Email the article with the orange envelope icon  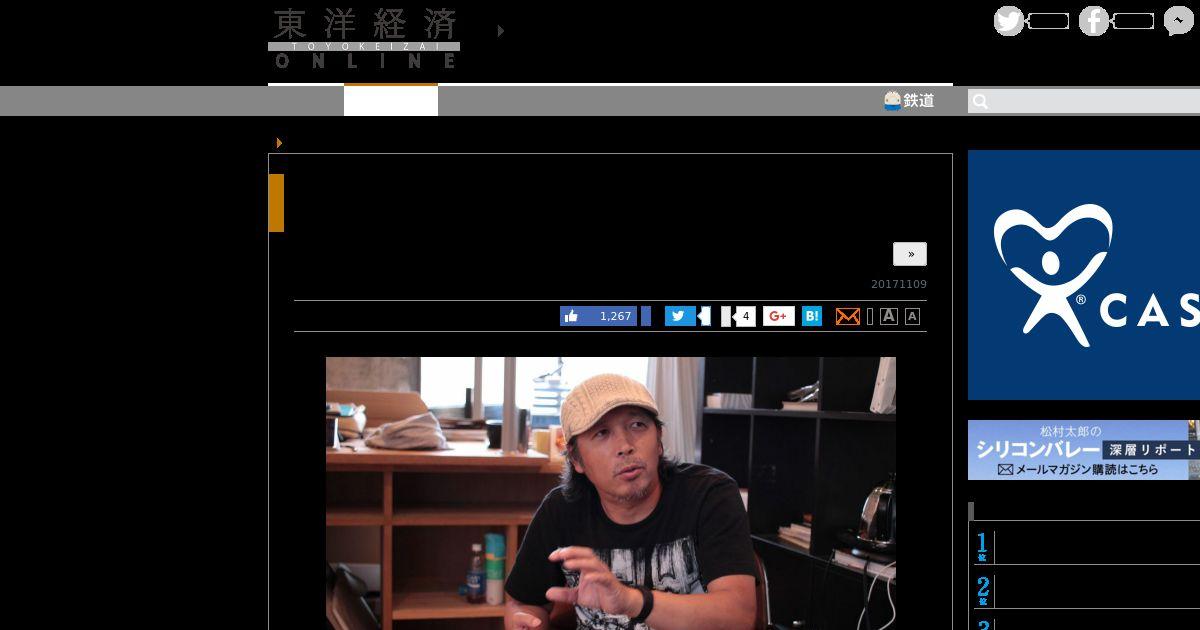[x=848, y=316]
